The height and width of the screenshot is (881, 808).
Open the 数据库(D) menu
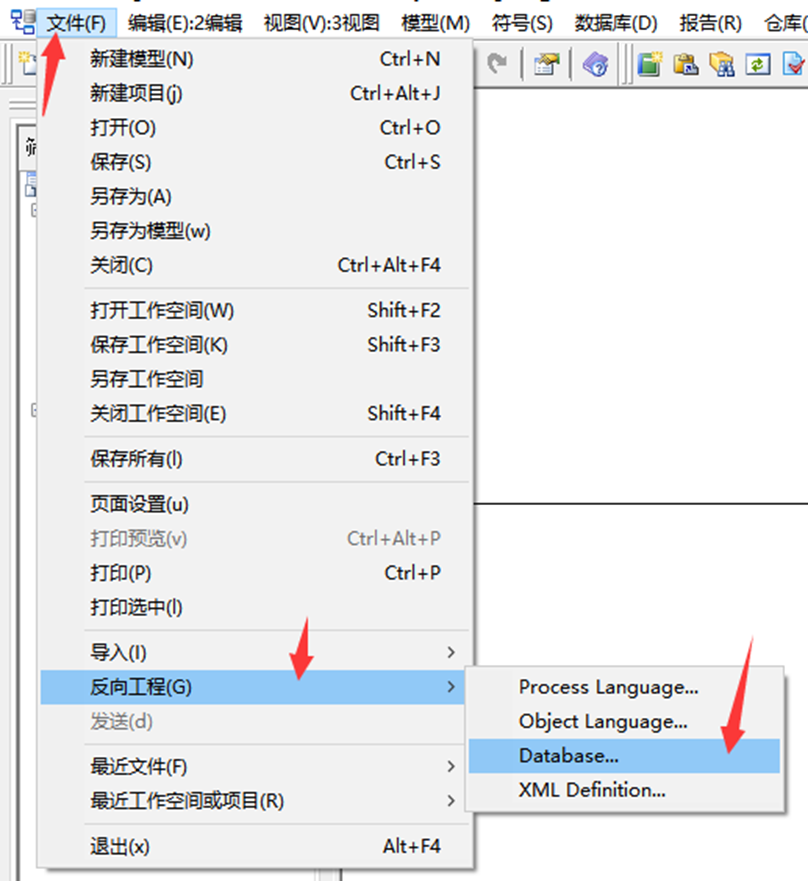(616, 23)
